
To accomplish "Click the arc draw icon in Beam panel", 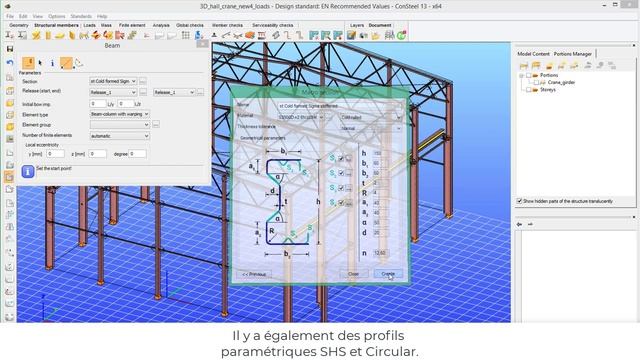I will click(x=79, y=63).
